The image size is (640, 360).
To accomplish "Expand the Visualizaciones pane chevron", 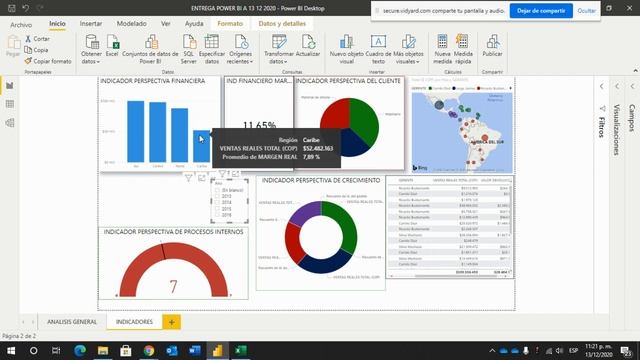I will 617,86.
